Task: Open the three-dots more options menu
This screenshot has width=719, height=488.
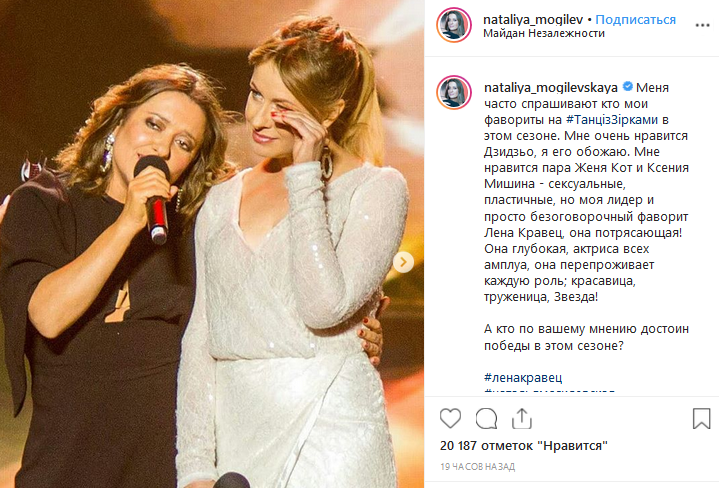Action: (702, 25)
